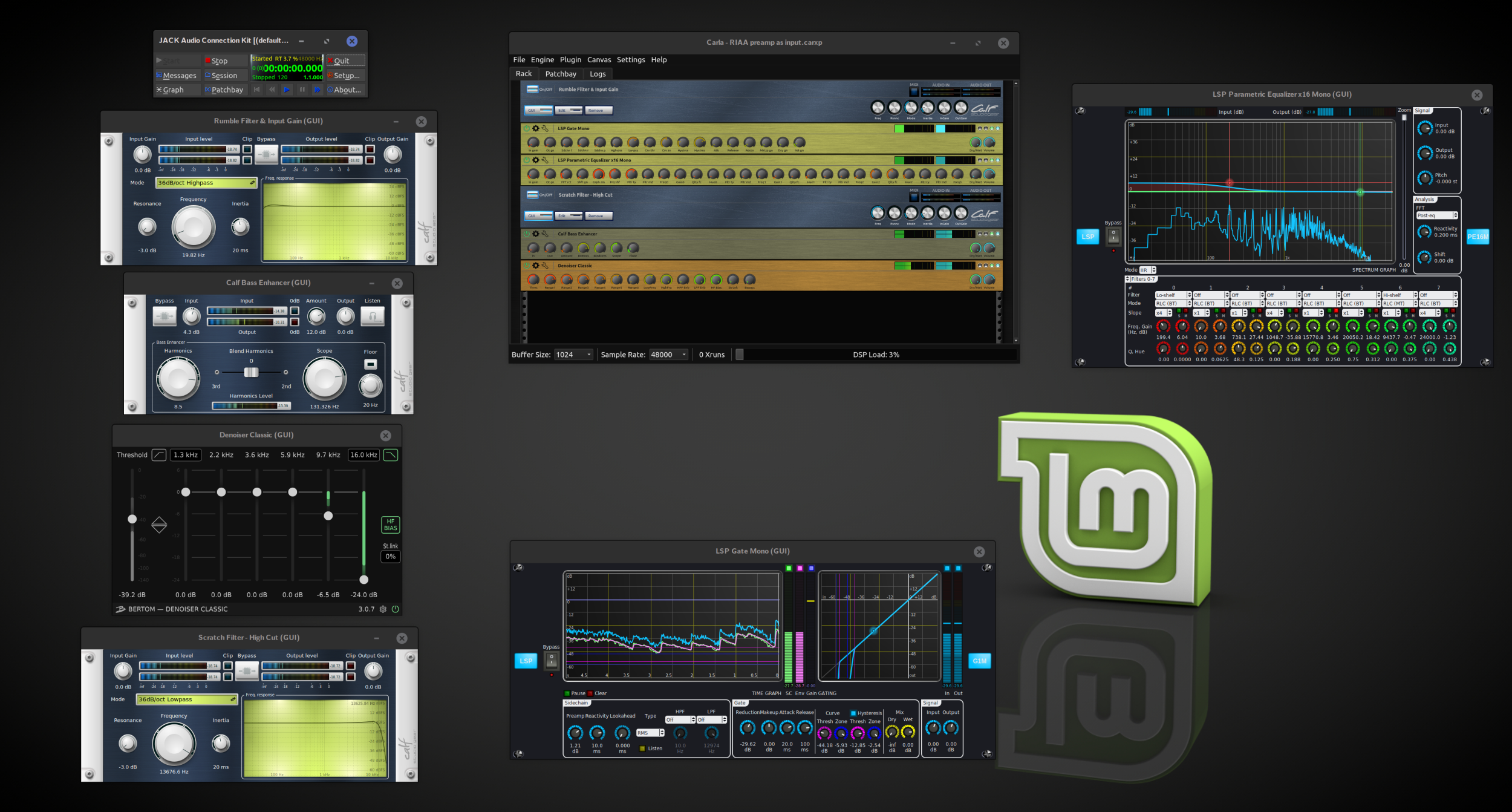Toggle Bypass switch in Rumble Filter GUI
This screenshot has height=812, width=1512.
click(x=266, y=155)
